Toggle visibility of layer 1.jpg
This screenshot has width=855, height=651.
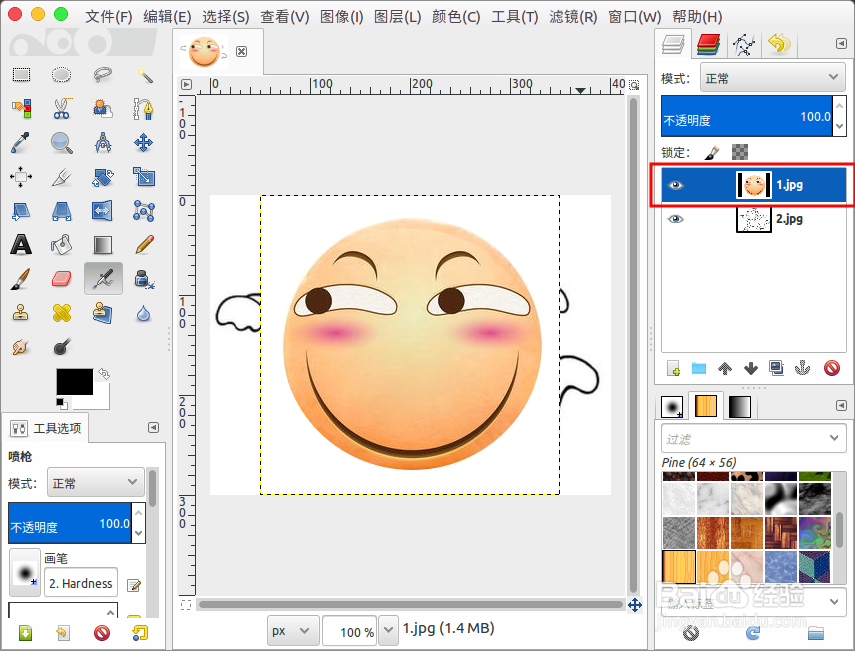[676, 185]
